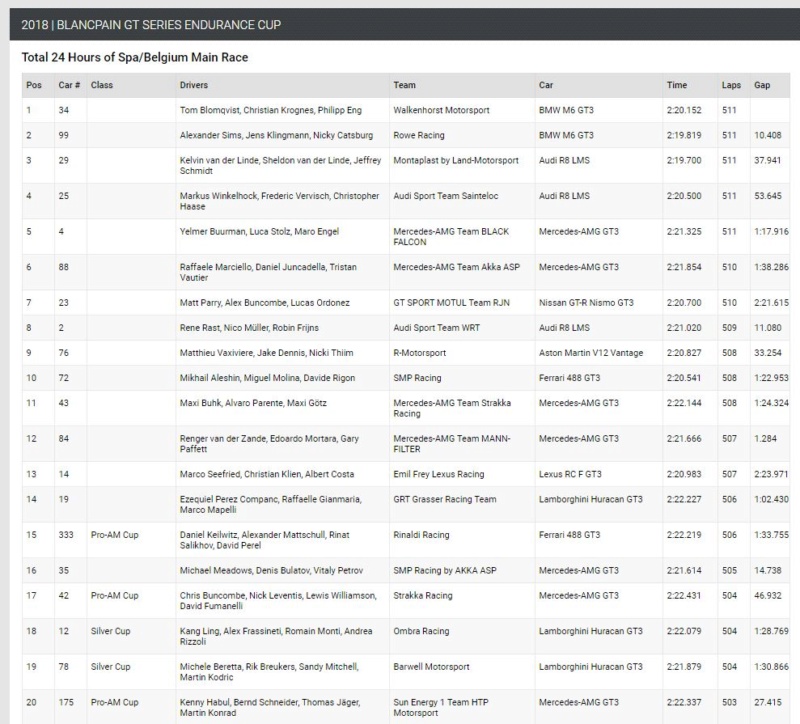Click the 2:21.854 time value
800x724 pixels.
click(x=684, y=267)
